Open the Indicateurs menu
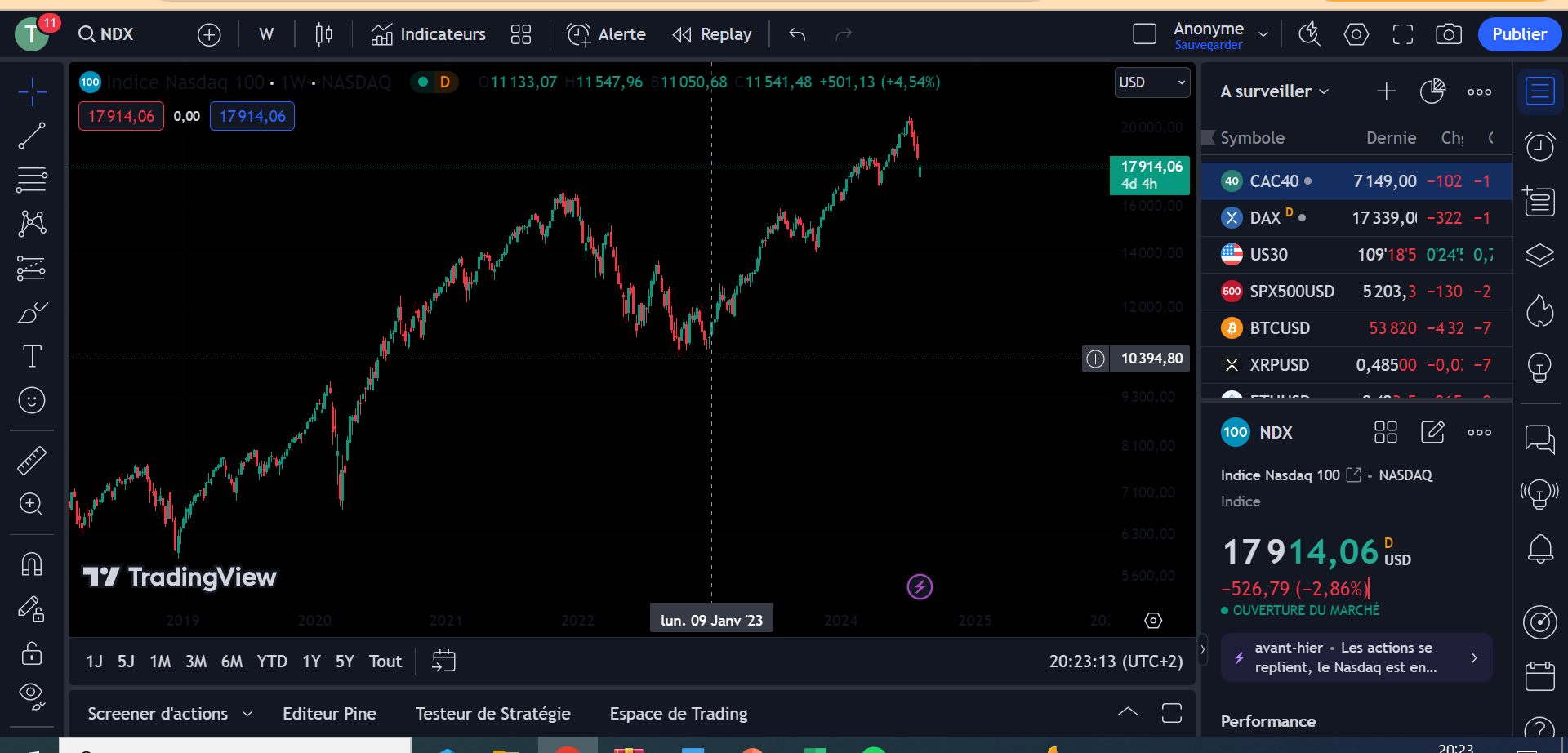1568x753 pixels. coord(428,34)
